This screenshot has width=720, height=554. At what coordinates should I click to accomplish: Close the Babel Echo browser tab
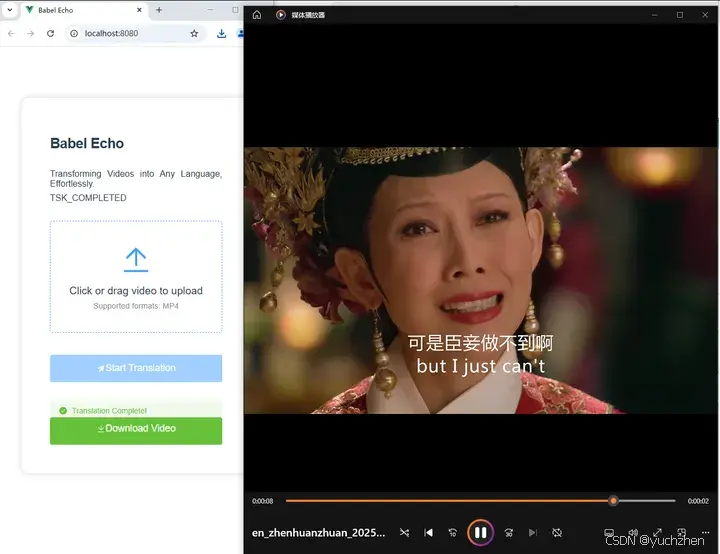click(140, 10)
